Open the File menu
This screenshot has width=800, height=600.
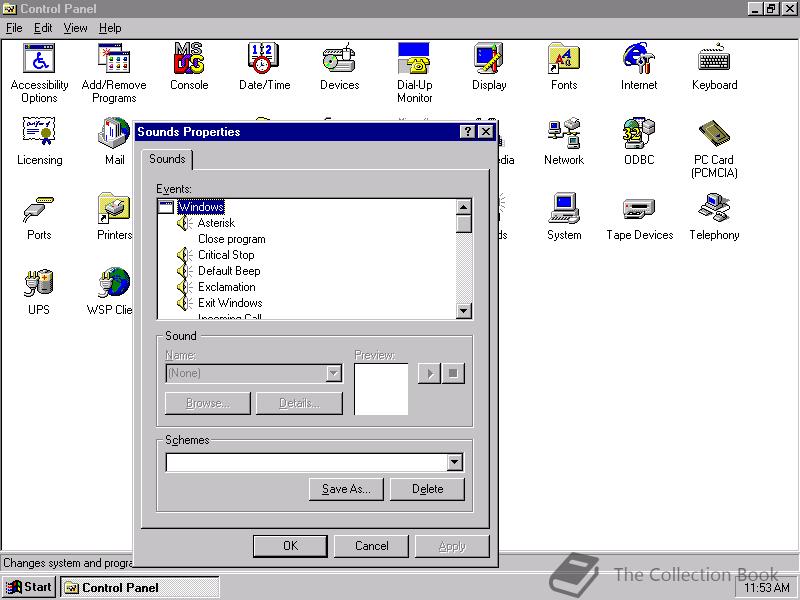(x=14, y=28)
